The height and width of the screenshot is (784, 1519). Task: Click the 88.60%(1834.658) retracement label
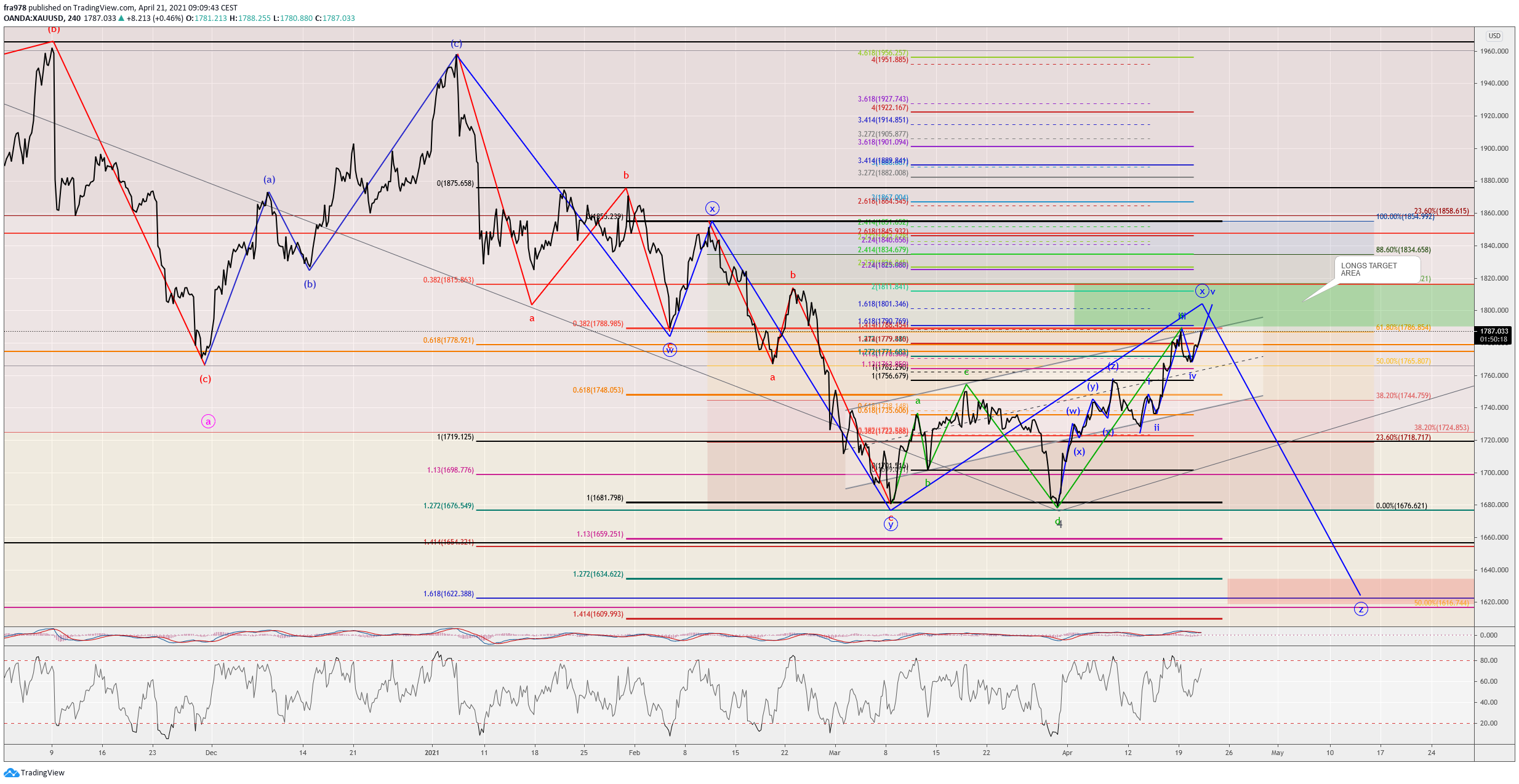click(x=1403, y=250)
